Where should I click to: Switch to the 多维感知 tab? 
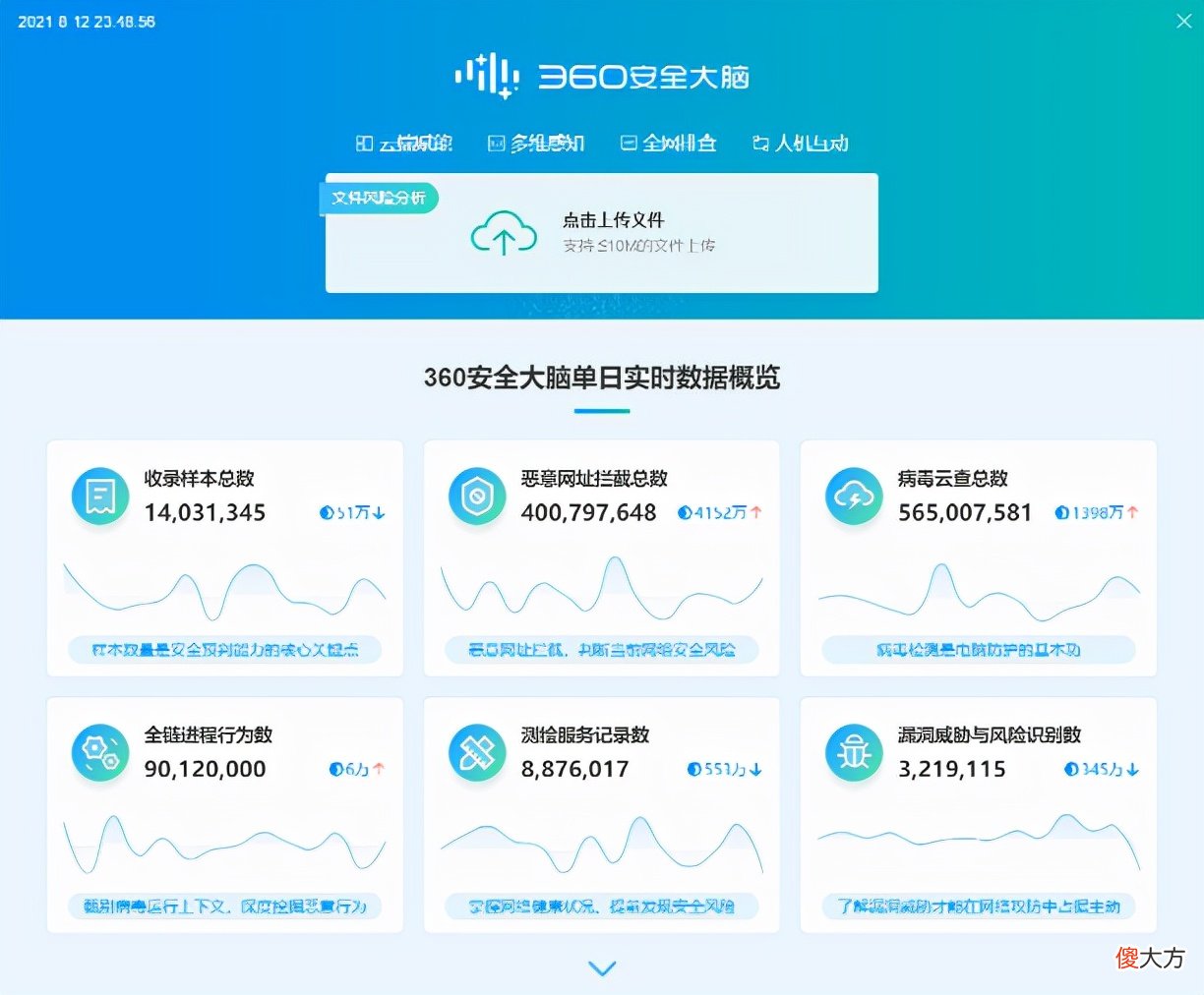click(x=537, y=144)
